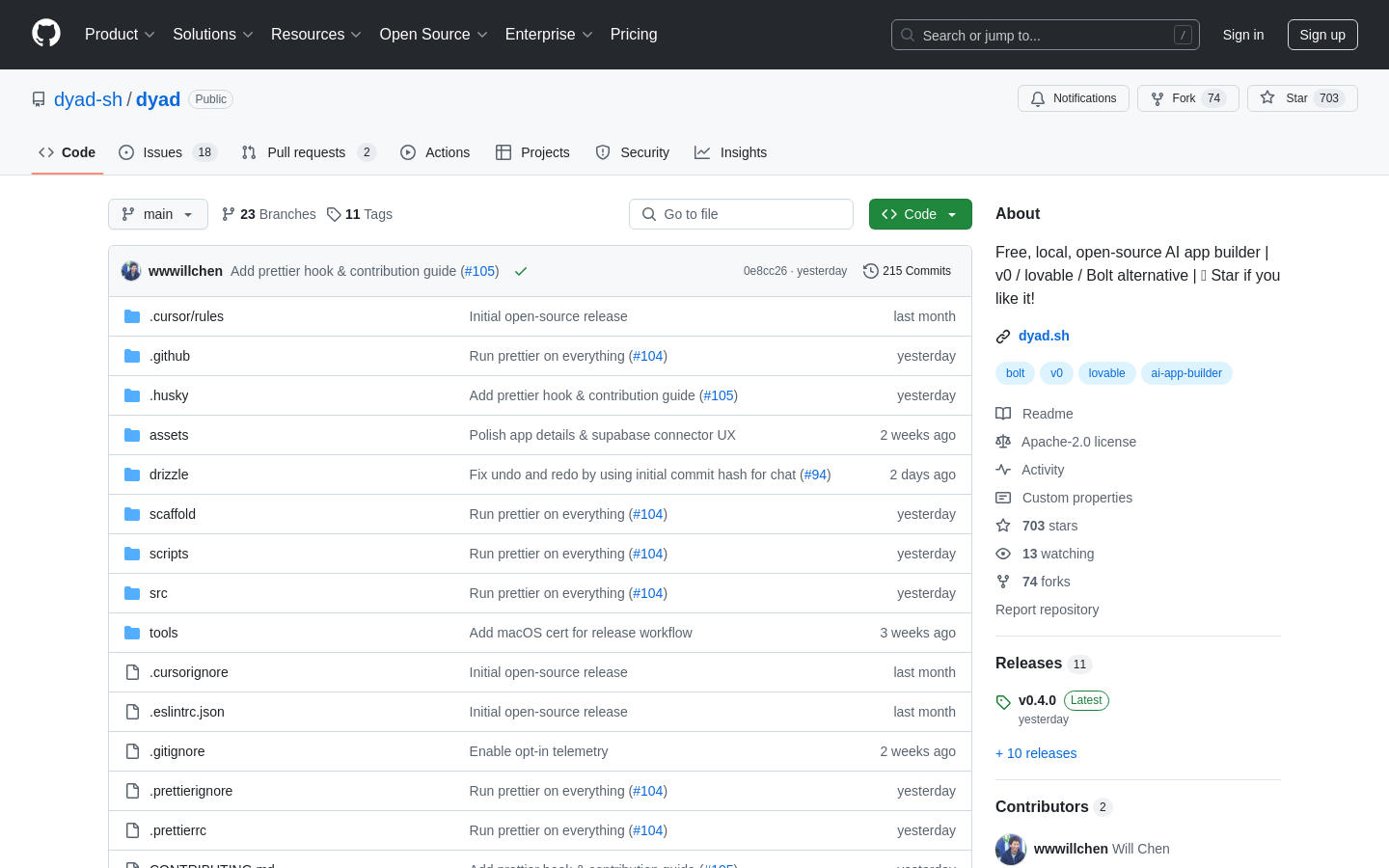1389x868 pixels.
Task: Open the GitHub home logo
Action: [x=46, y=34]
